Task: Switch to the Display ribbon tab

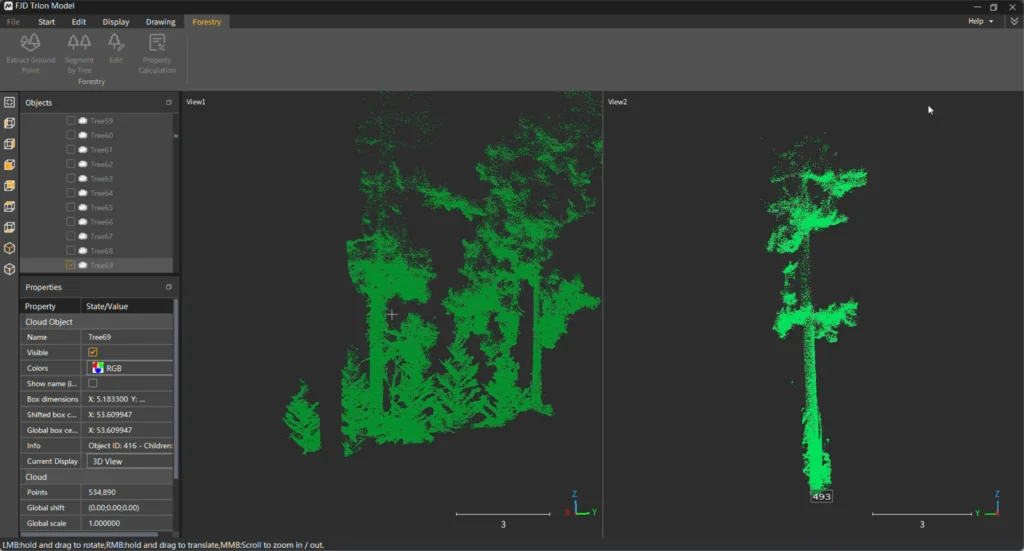Action: 116,21
